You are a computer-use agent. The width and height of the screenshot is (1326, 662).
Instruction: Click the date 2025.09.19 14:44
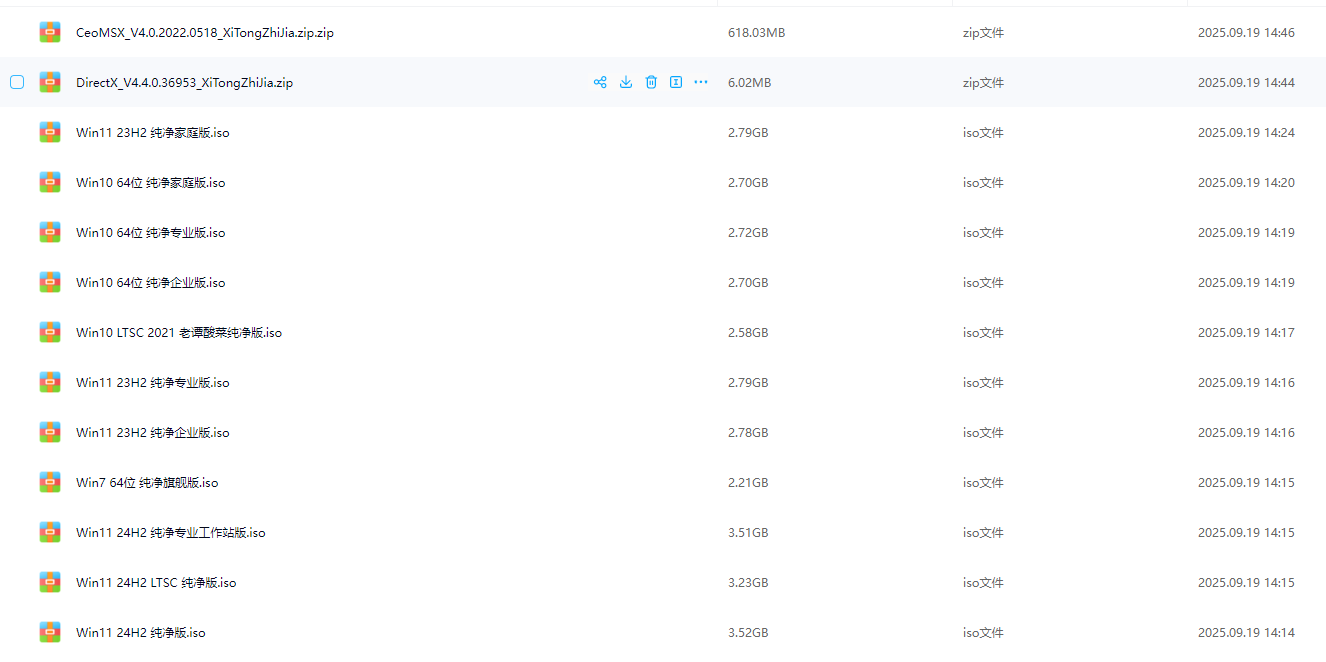(x=1246, y=82)
